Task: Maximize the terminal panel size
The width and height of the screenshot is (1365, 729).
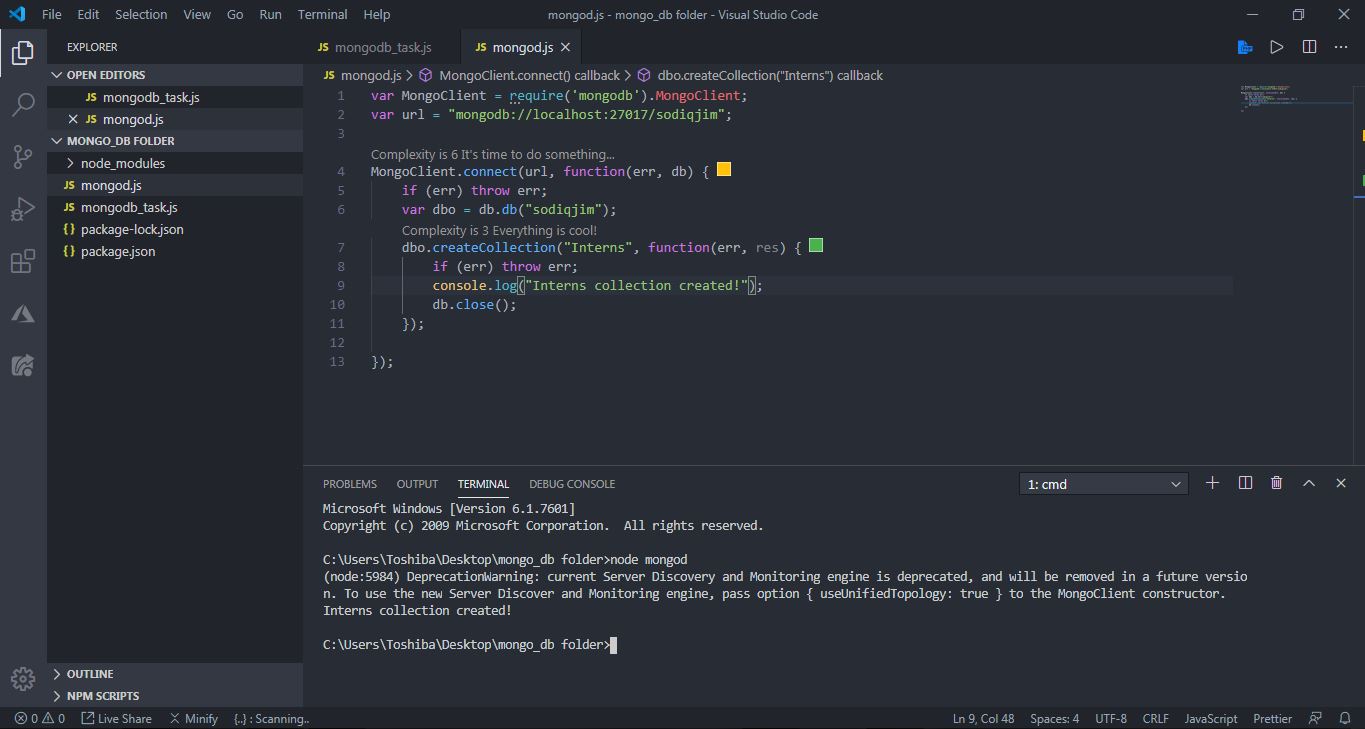Action: pos(1309,483)
